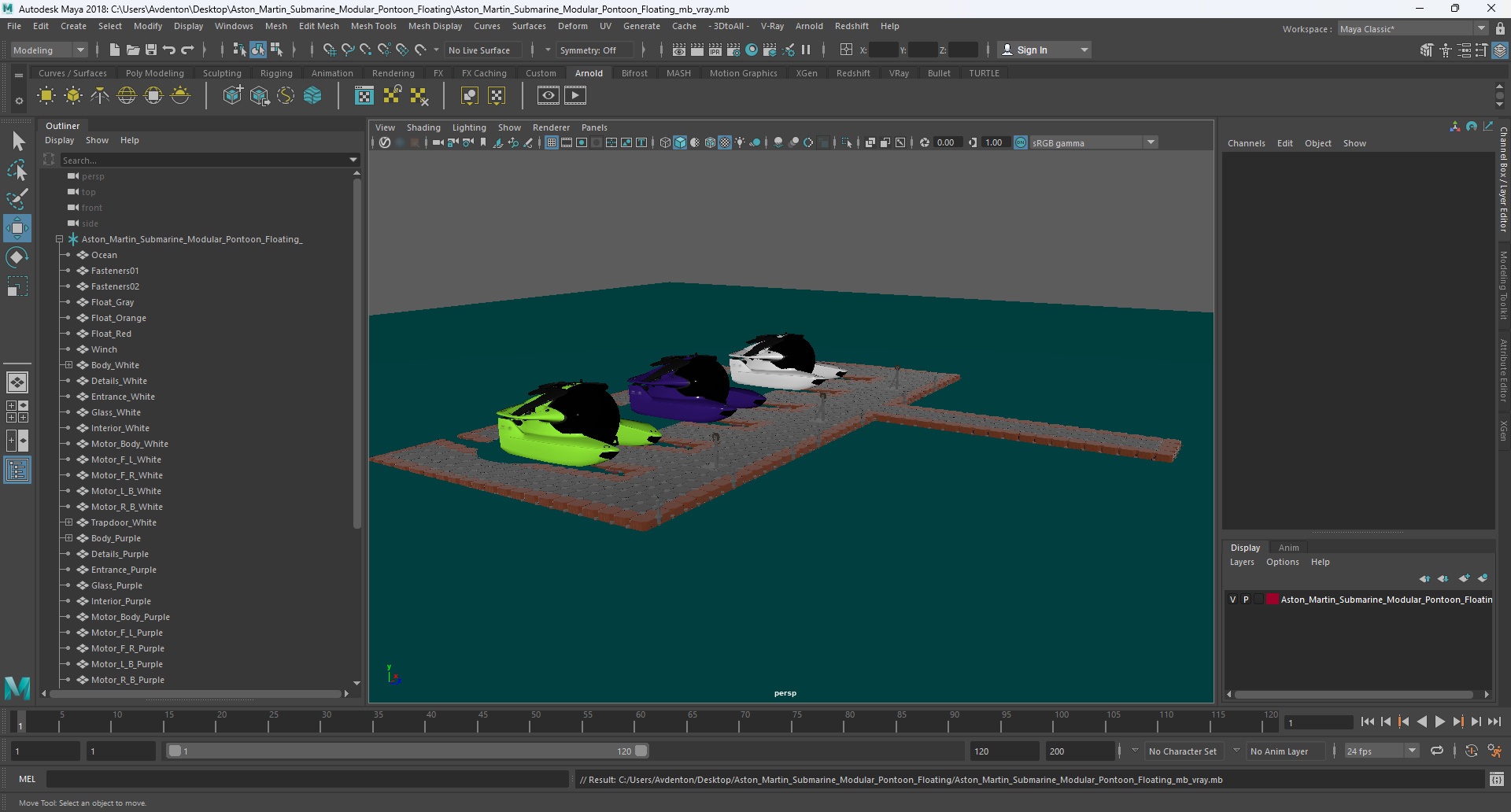The image size is (1511, 812).
Task: Toggle wireframe on shaded in viewport
Action: 710,142
